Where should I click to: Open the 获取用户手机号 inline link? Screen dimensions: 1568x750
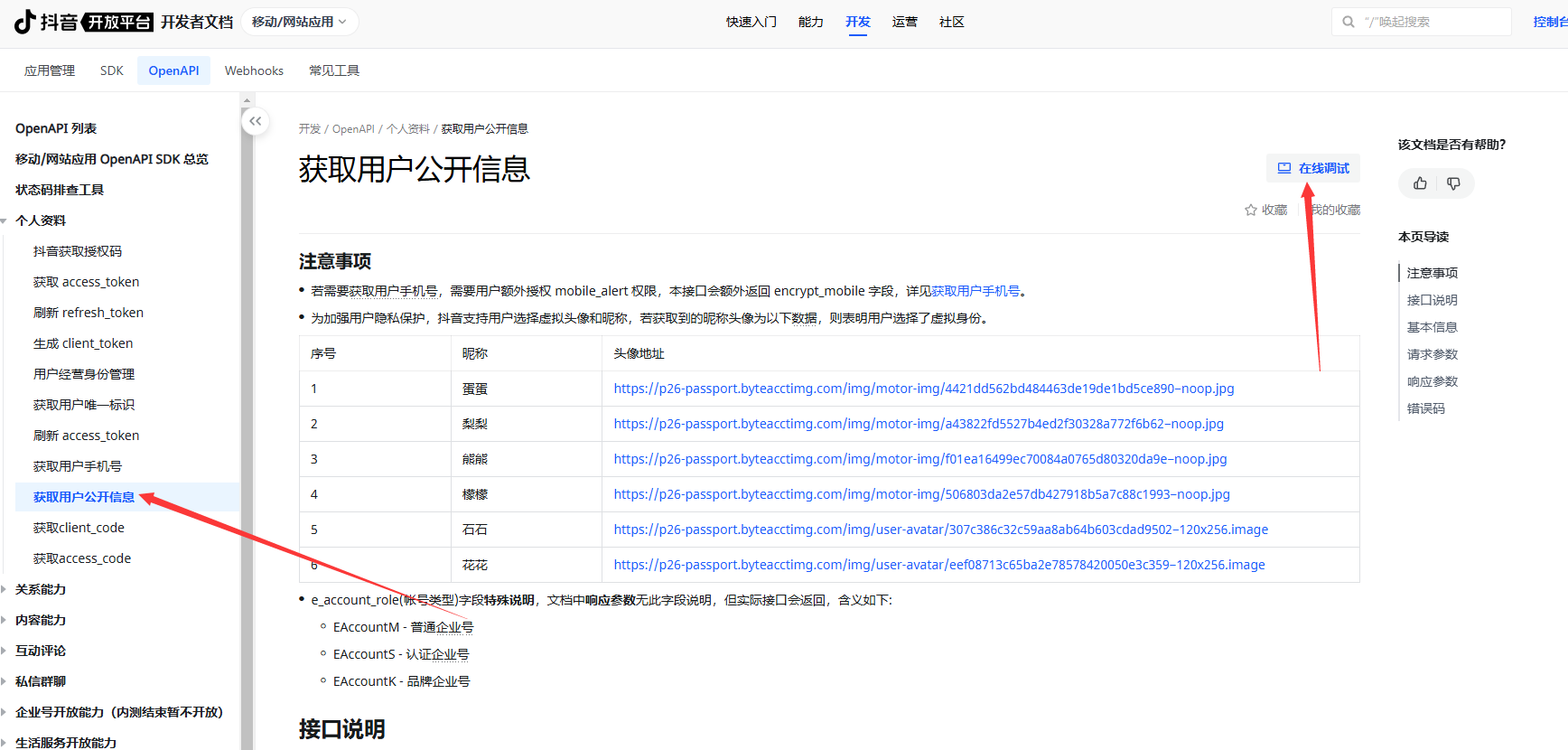975,291
